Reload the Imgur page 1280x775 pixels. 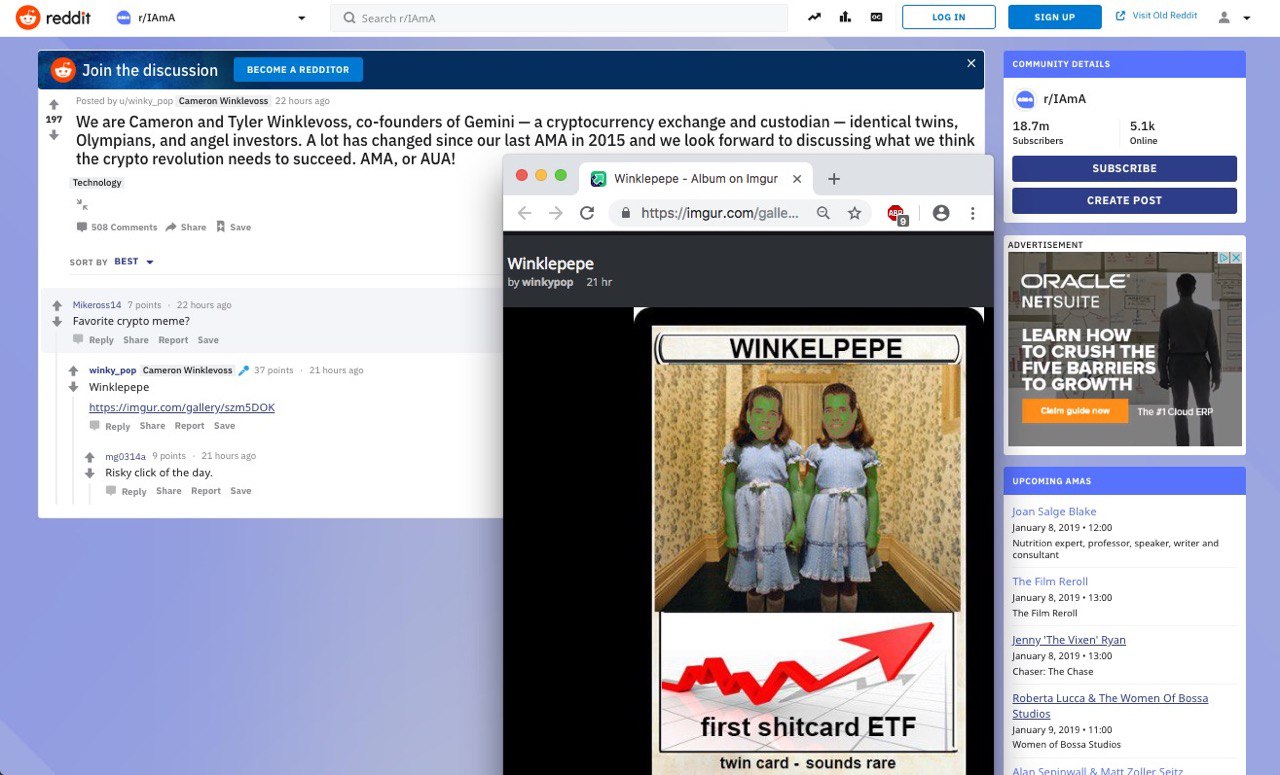(587, 213)
